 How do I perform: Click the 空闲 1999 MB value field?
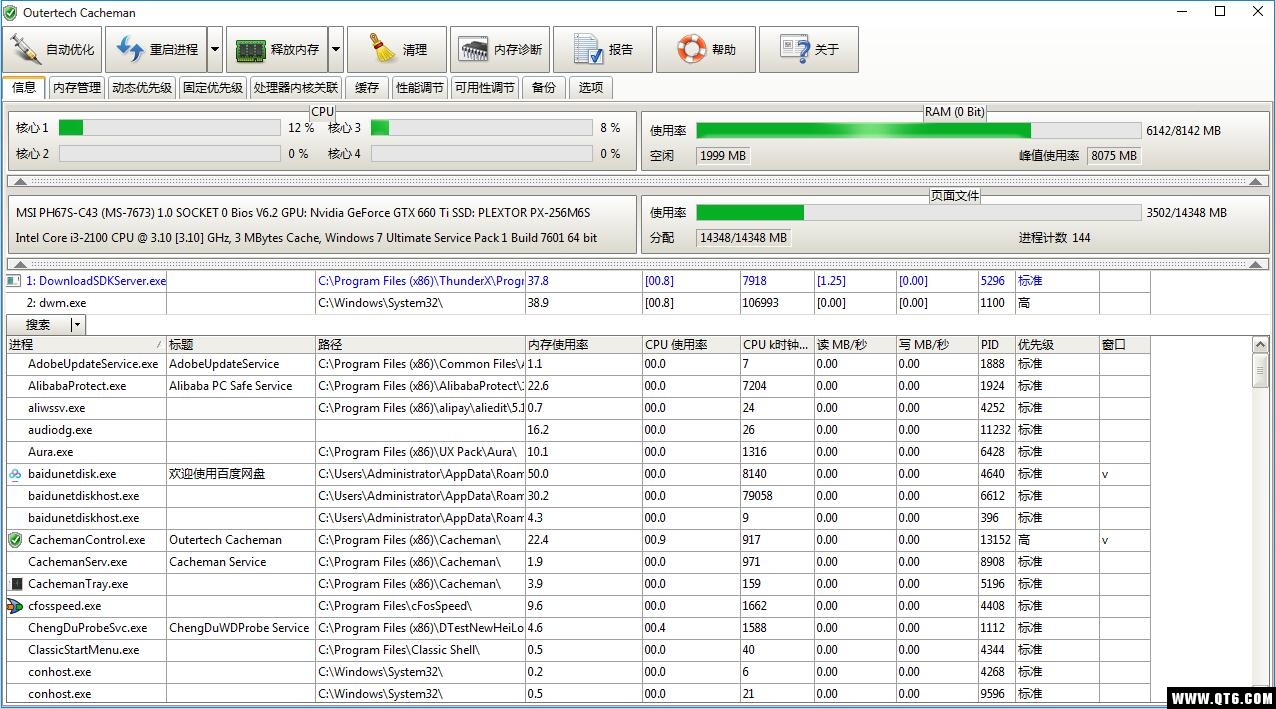pyautogui.click(x=723, y=156)
